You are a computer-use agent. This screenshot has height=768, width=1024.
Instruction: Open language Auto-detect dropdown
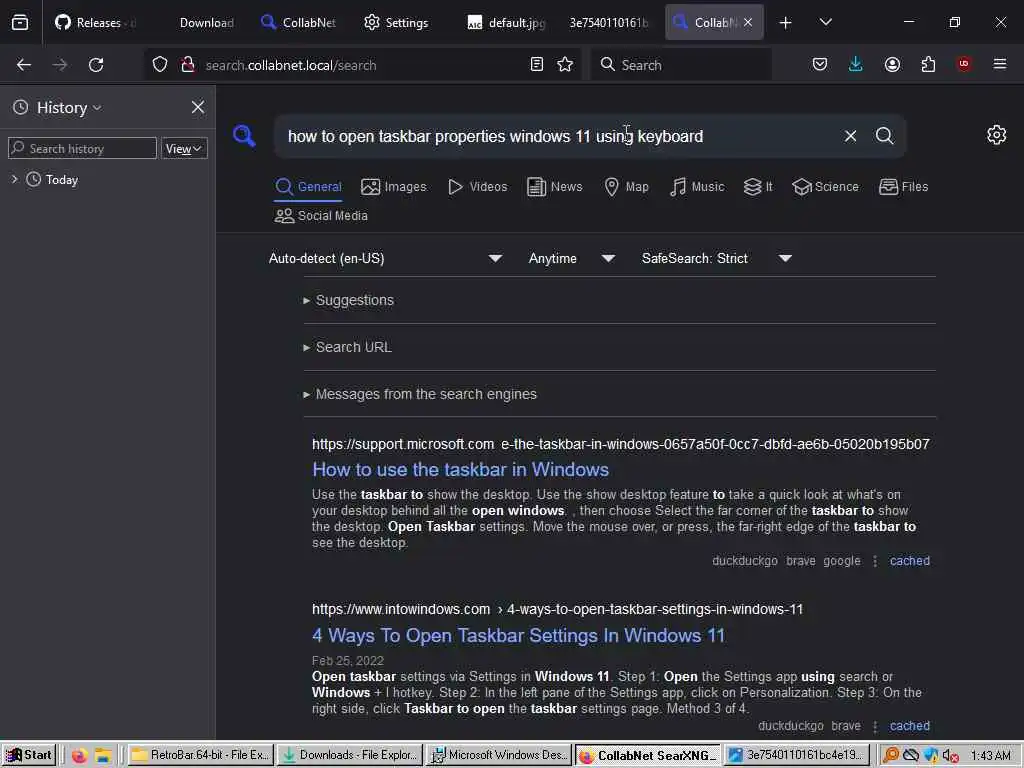pos(385,258)
